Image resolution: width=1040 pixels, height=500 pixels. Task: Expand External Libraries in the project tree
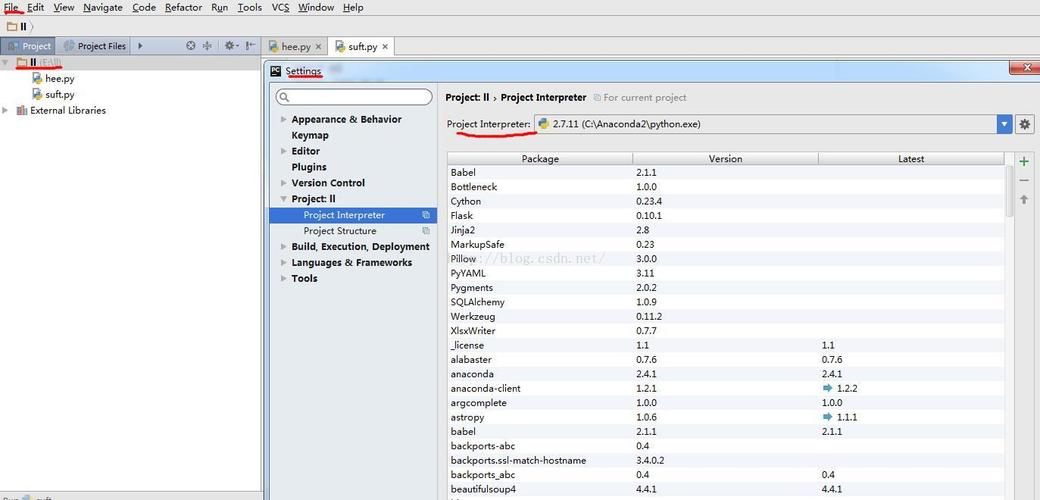point(6,110)
